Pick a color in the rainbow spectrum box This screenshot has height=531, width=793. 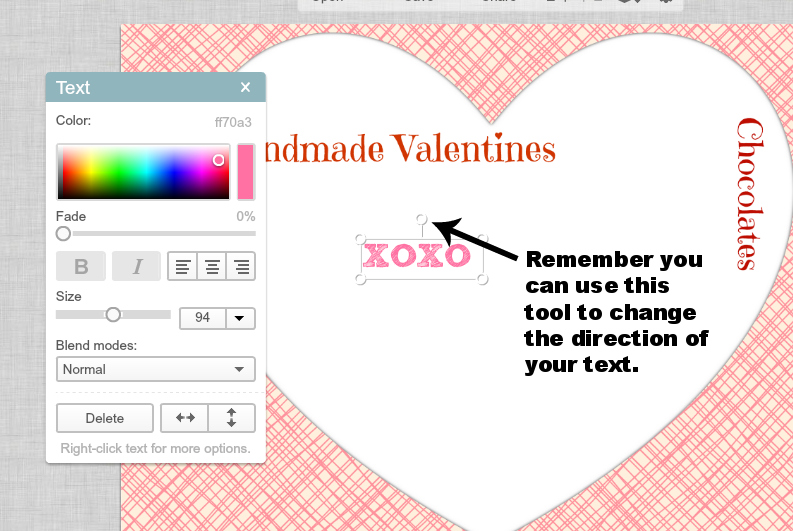coord(142,172)
